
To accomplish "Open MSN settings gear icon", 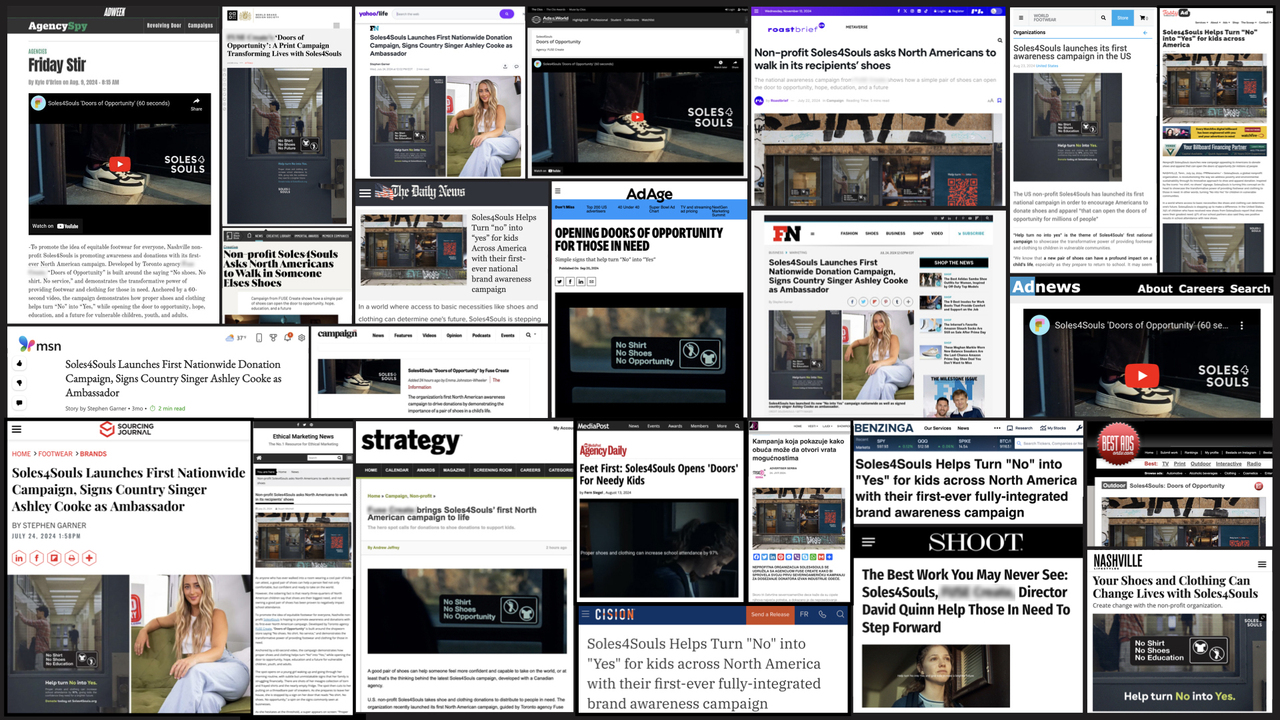I will point(302,338).
